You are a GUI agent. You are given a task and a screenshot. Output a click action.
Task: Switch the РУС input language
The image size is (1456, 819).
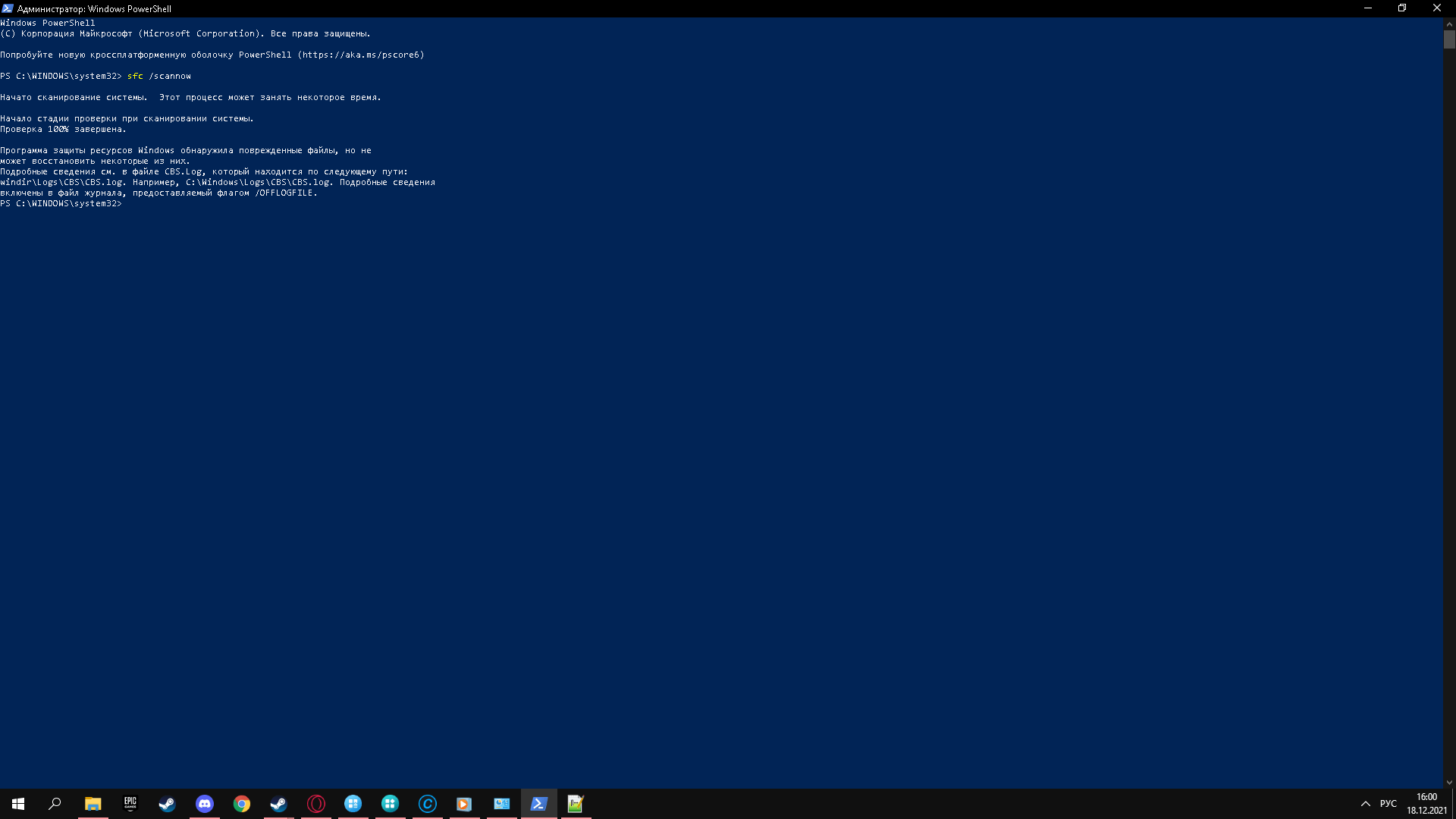click(1389, 804)
